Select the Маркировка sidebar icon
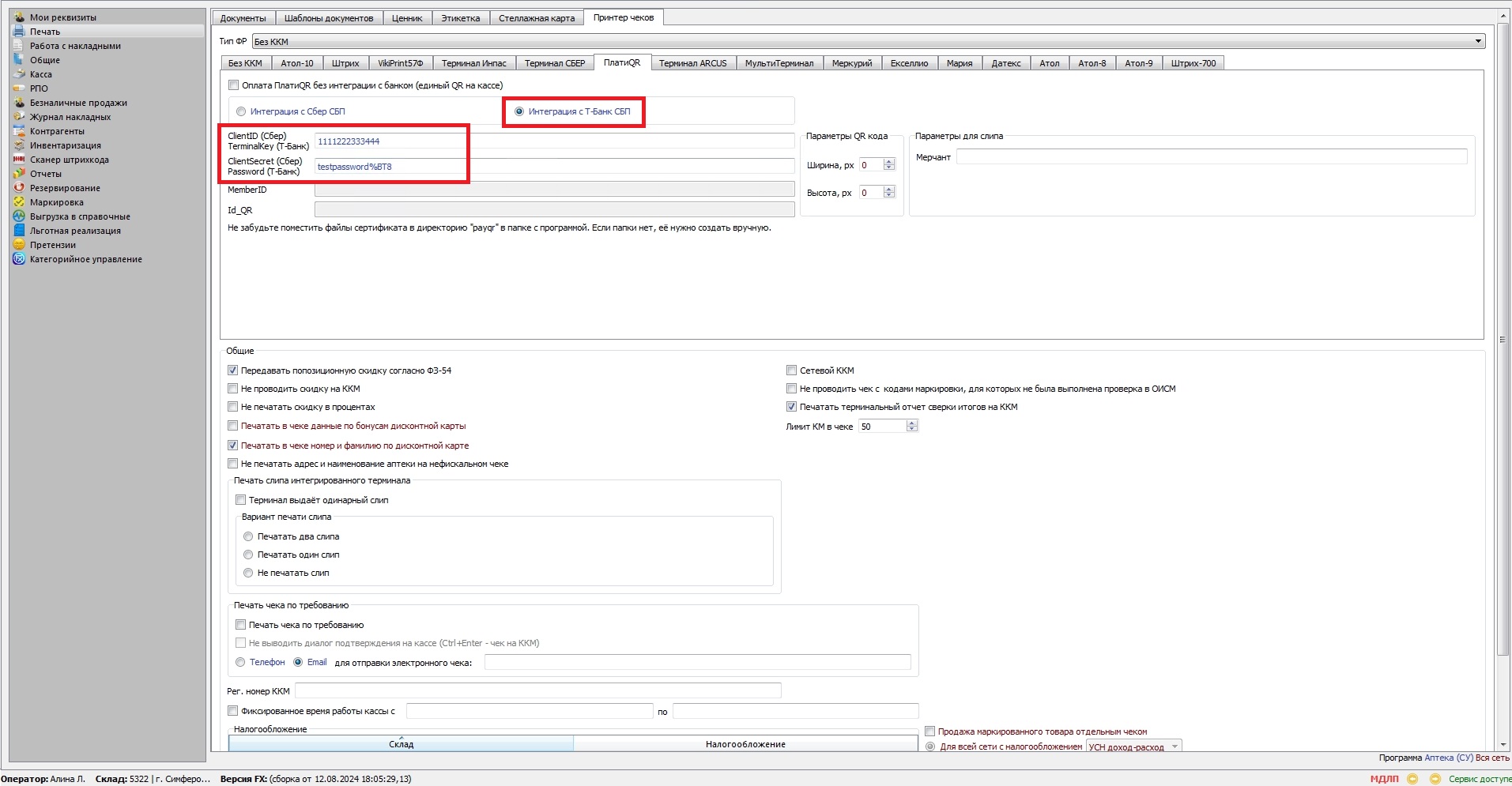The width and height of the screenshot is (1512, 786). coord(19,202)
